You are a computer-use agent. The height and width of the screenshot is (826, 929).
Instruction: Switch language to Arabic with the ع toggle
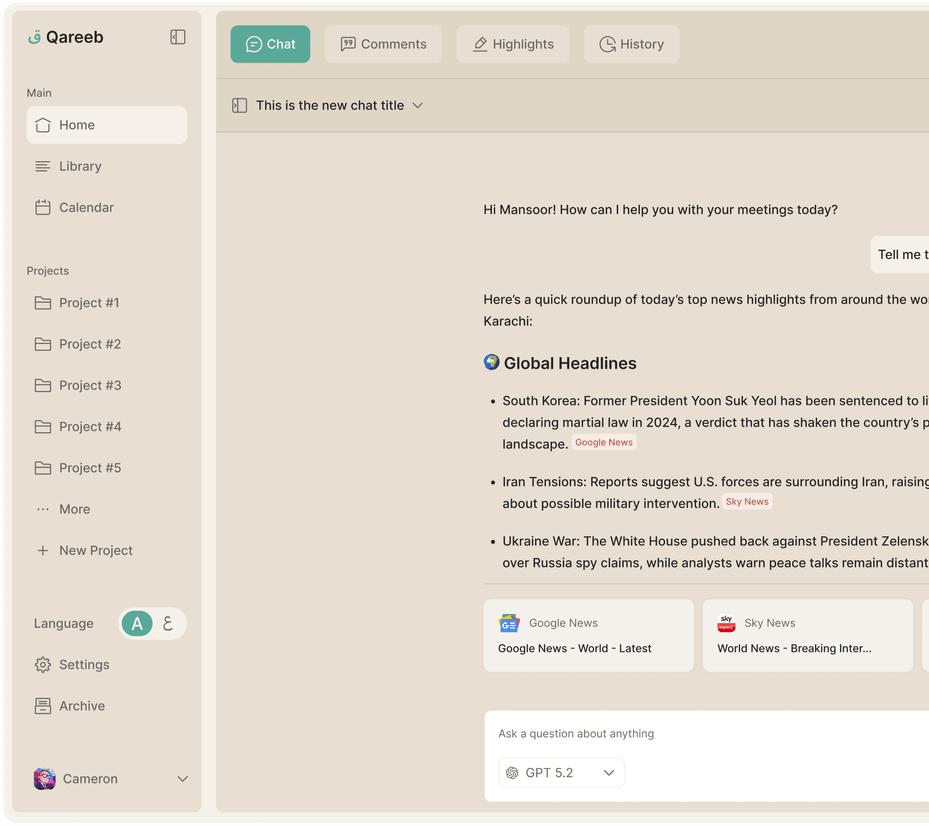168,623
